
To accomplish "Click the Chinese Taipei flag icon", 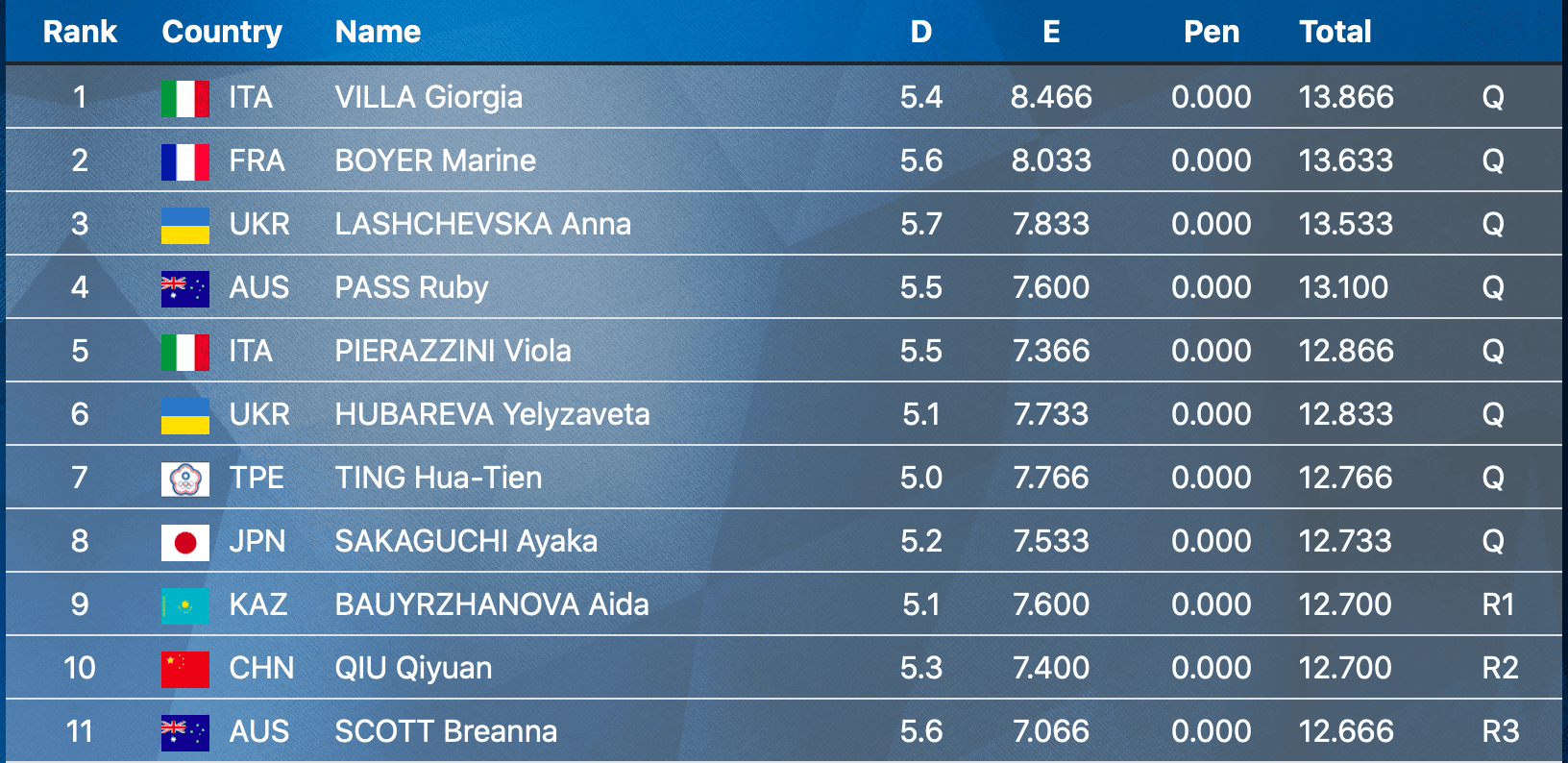I will point(184,479).
